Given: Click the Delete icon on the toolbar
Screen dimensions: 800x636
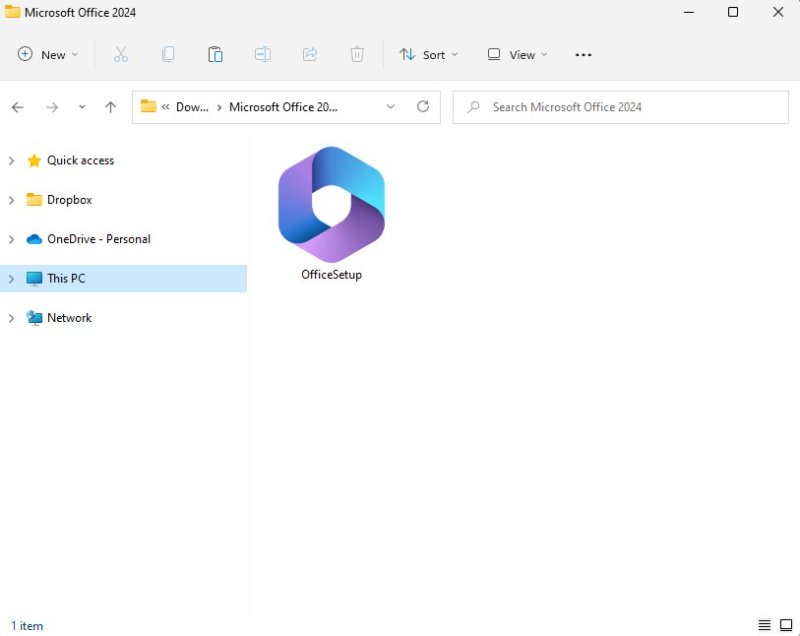Looking at the screenshot, I should (x=357, y=54).
